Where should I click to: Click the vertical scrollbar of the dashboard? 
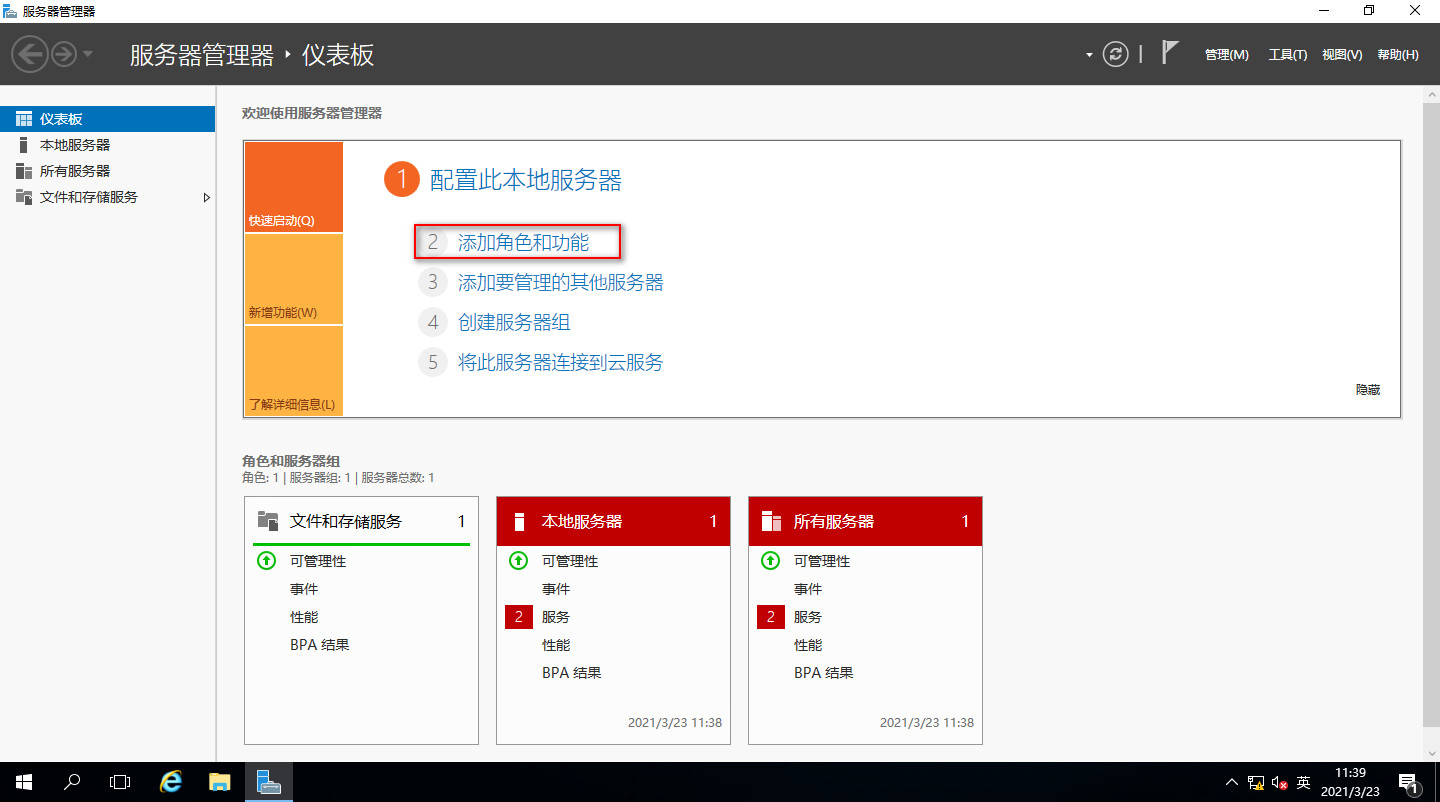(x=1430, y=415)
